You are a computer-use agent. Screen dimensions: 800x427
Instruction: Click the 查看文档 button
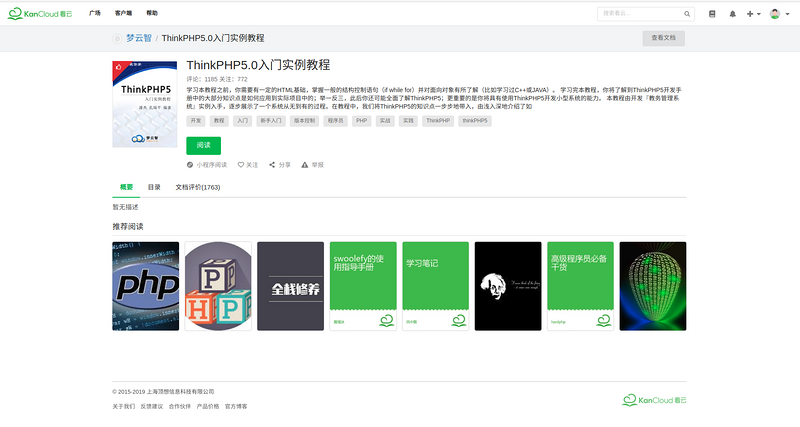pyautogui.click(x=663, y=38)
